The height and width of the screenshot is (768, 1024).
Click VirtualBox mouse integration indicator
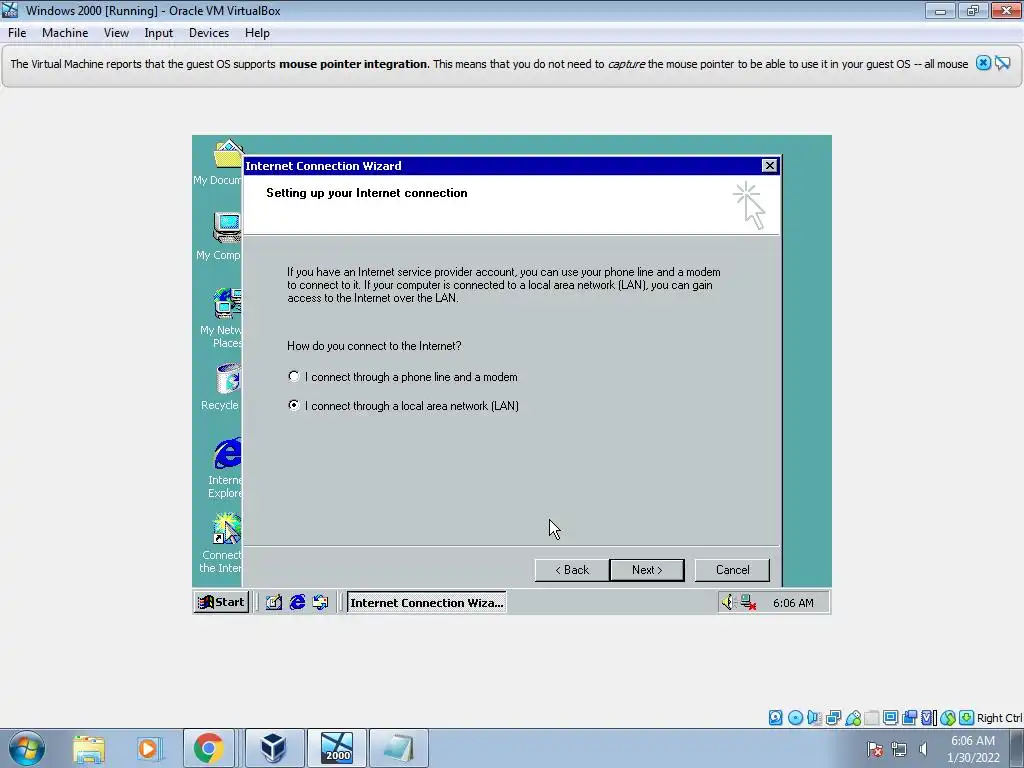pyautogui.click(x=948, y=718)
